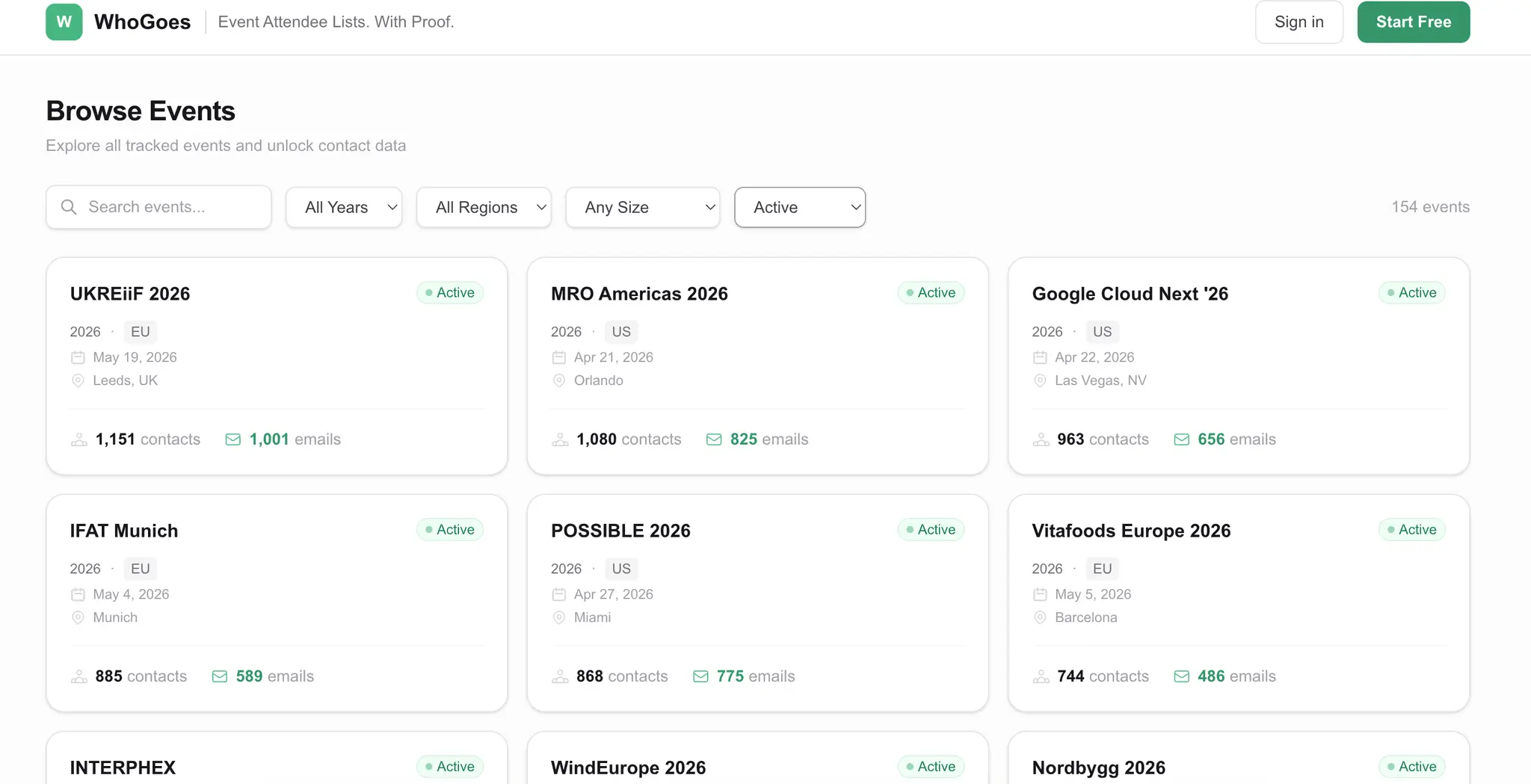
Task: Click calendar icon next to Apr 21, 2026
Action: tap(559, 357)
